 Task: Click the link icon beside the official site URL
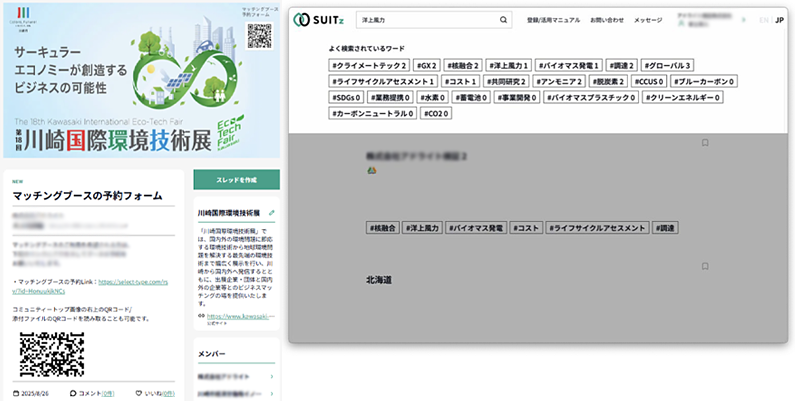[x=201, y=317]
